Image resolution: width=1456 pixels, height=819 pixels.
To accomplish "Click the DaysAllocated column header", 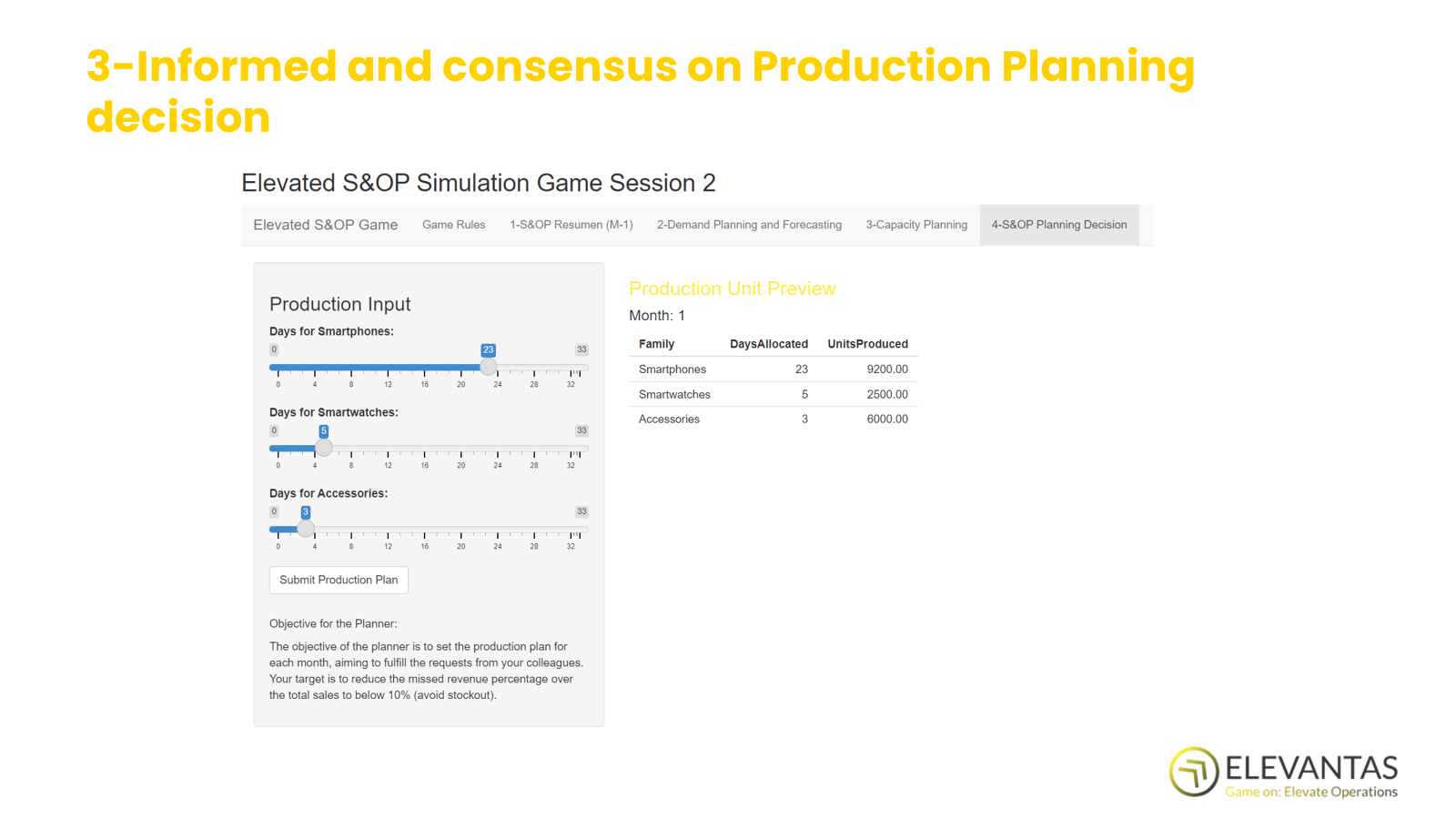I will 768,344.
